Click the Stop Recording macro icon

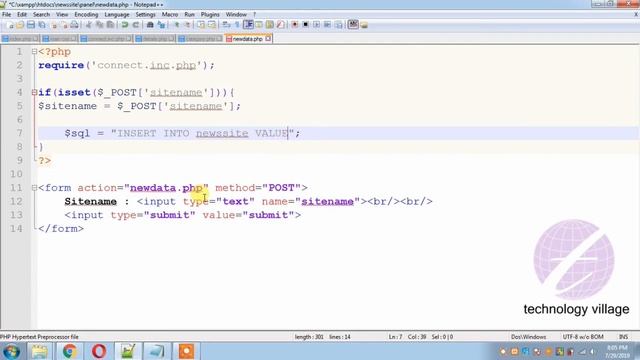[305, 25]
